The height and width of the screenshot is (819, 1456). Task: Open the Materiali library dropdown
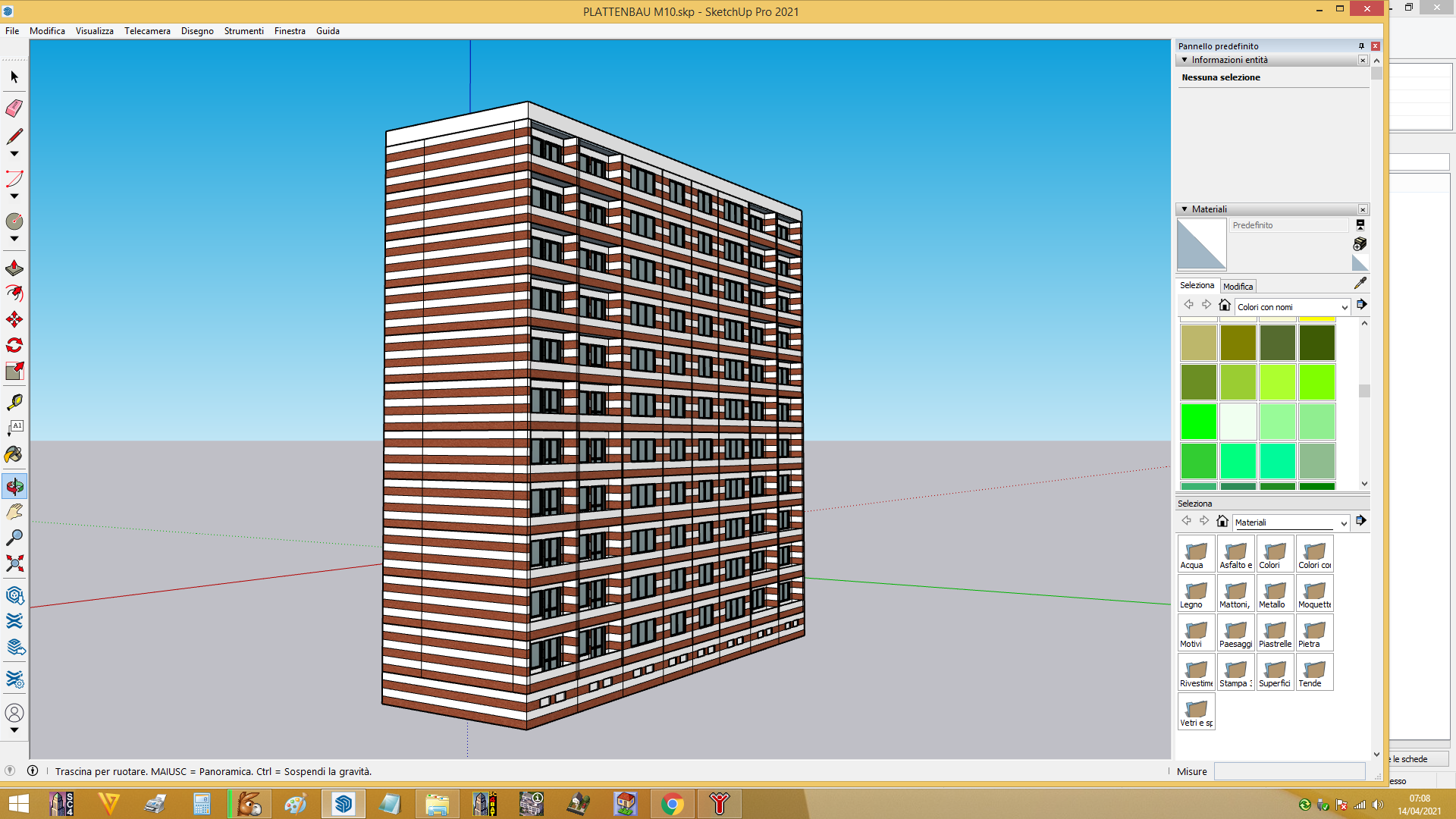(1291, 522)
